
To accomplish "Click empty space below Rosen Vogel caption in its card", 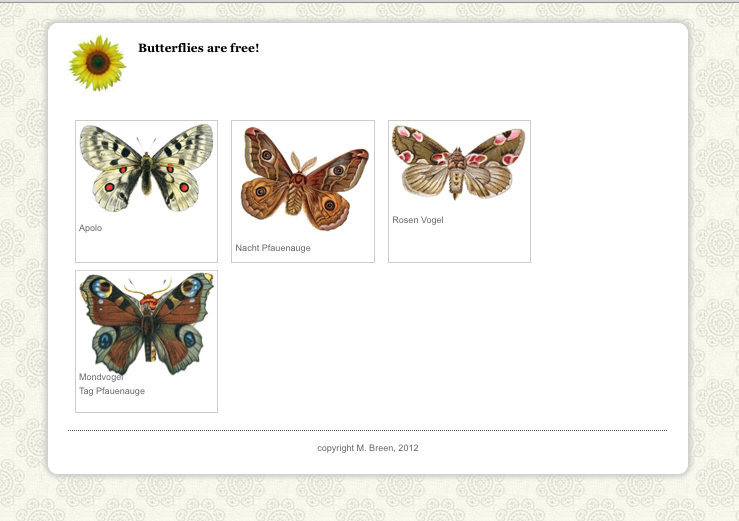I will click(458, 243).
